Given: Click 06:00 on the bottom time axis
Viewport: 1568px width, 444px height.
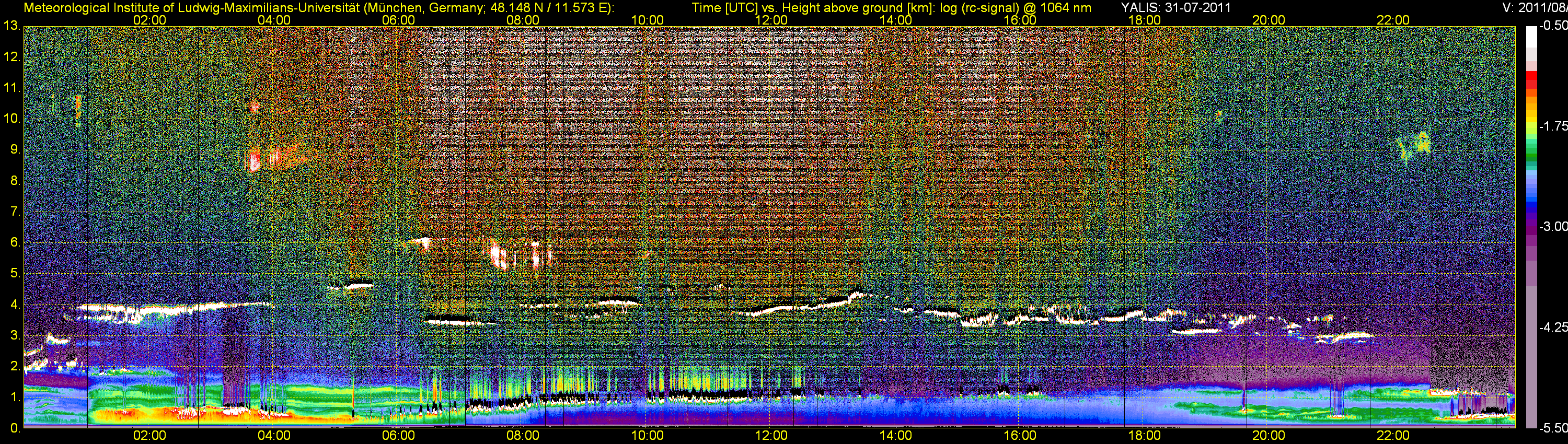Looking at the screenshot, I should click(398, 436).
